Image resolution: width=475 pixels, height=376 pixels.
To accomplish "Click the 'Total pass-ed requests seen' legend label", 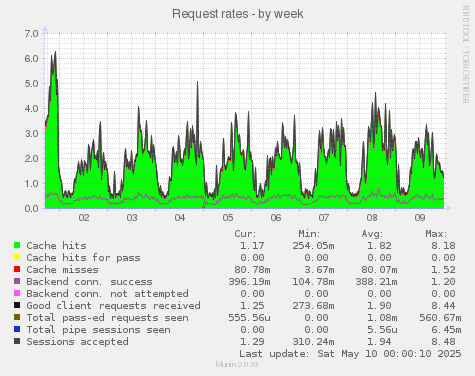I will coord(107,318).
